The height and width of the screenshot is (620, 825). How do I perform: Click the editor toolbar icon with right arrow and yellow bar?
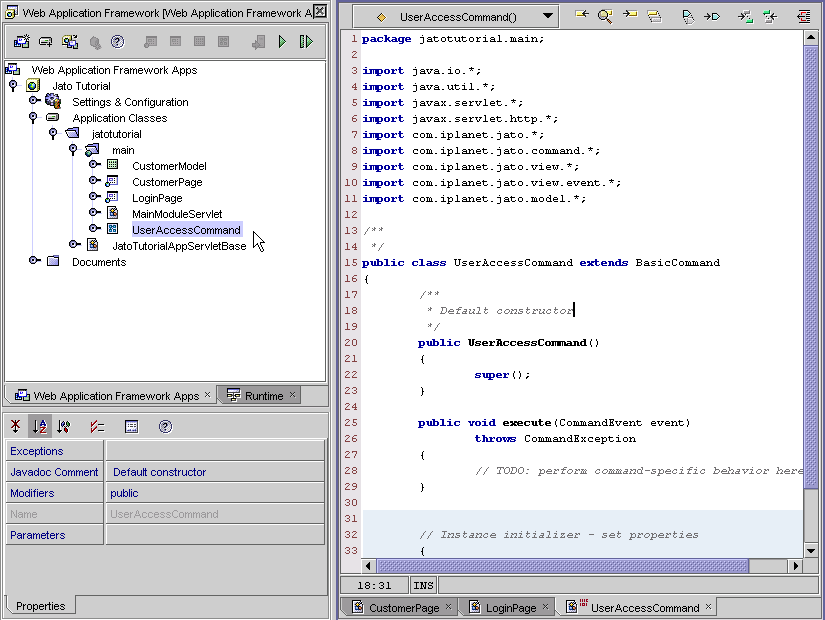(629, 15)
